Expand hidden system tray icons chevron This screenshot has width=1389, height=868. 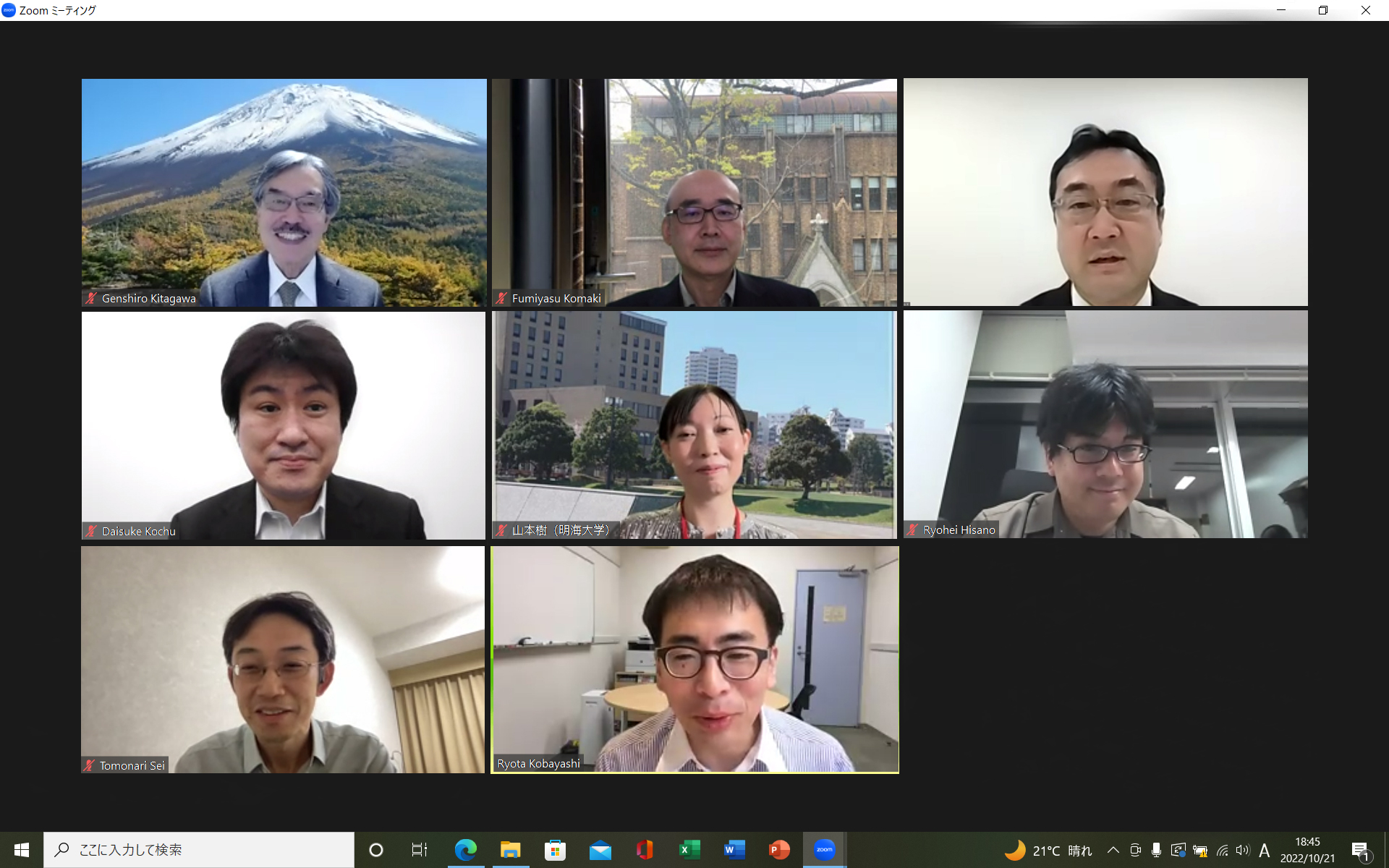pyautogui.click(x=1113, y=850)
